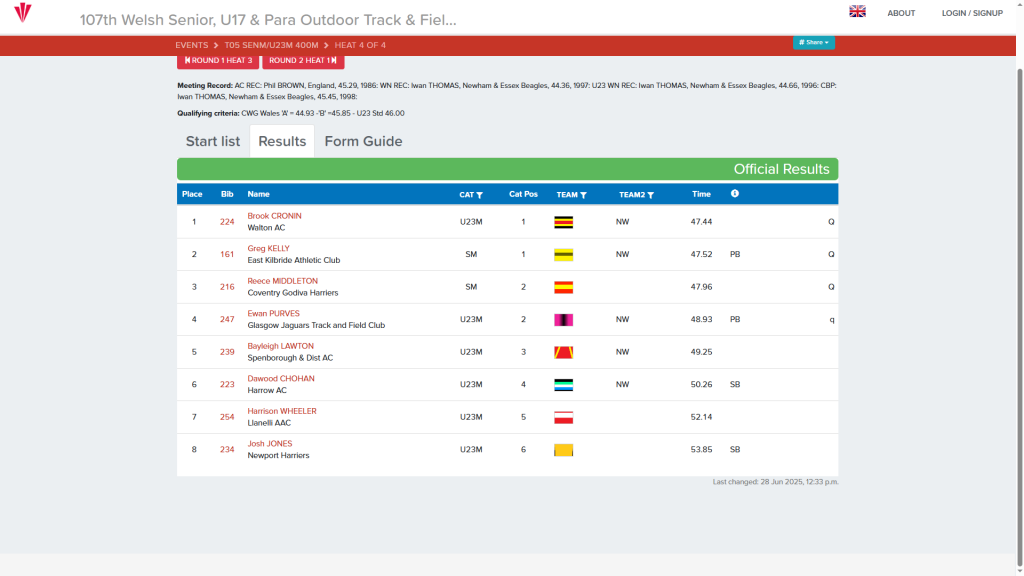The height and width of the screenshot is (576, 1024).
Task: Click the LOGIN / SIGNUP link
Action: (972, 13)
